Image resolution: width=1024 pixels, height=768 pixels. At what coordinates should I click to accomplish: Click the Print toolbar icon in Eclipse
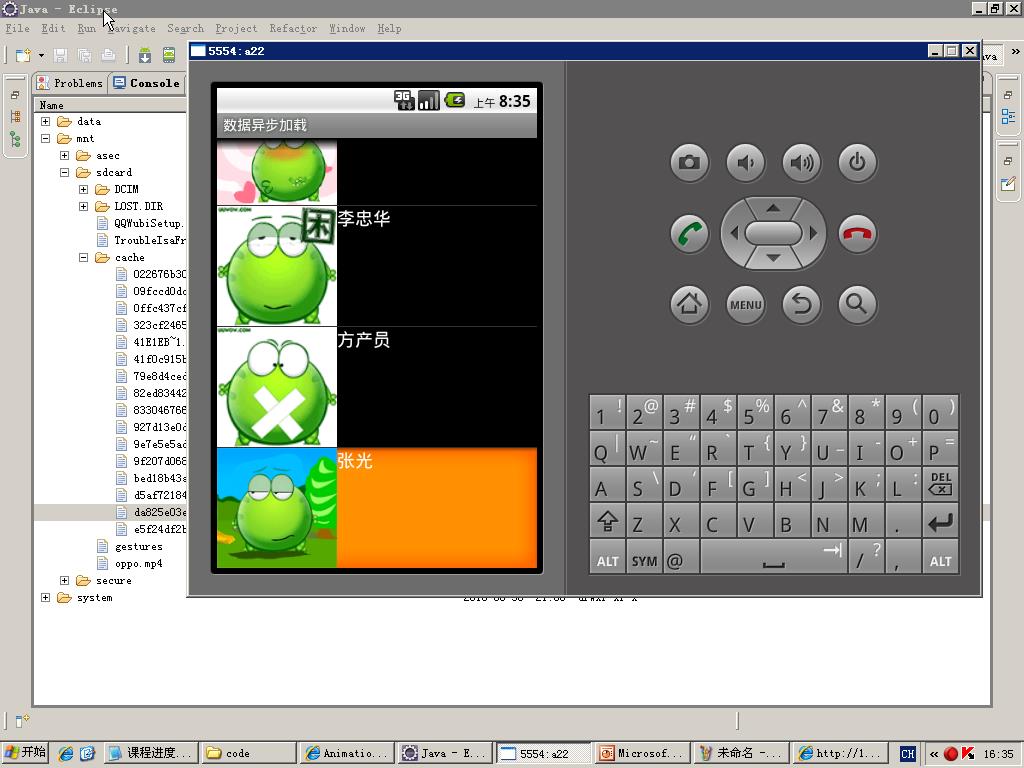coord(108,55)
